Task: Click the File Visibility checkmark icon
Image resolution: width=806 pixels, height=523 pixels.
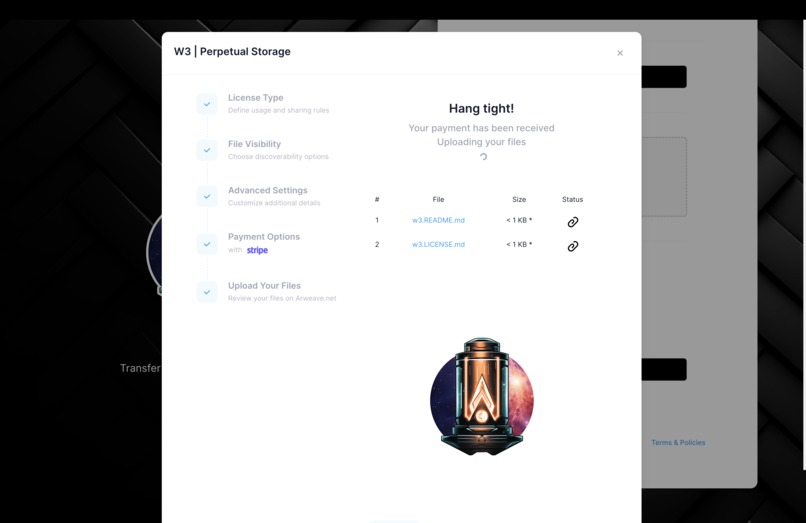Action: [207, 150]
